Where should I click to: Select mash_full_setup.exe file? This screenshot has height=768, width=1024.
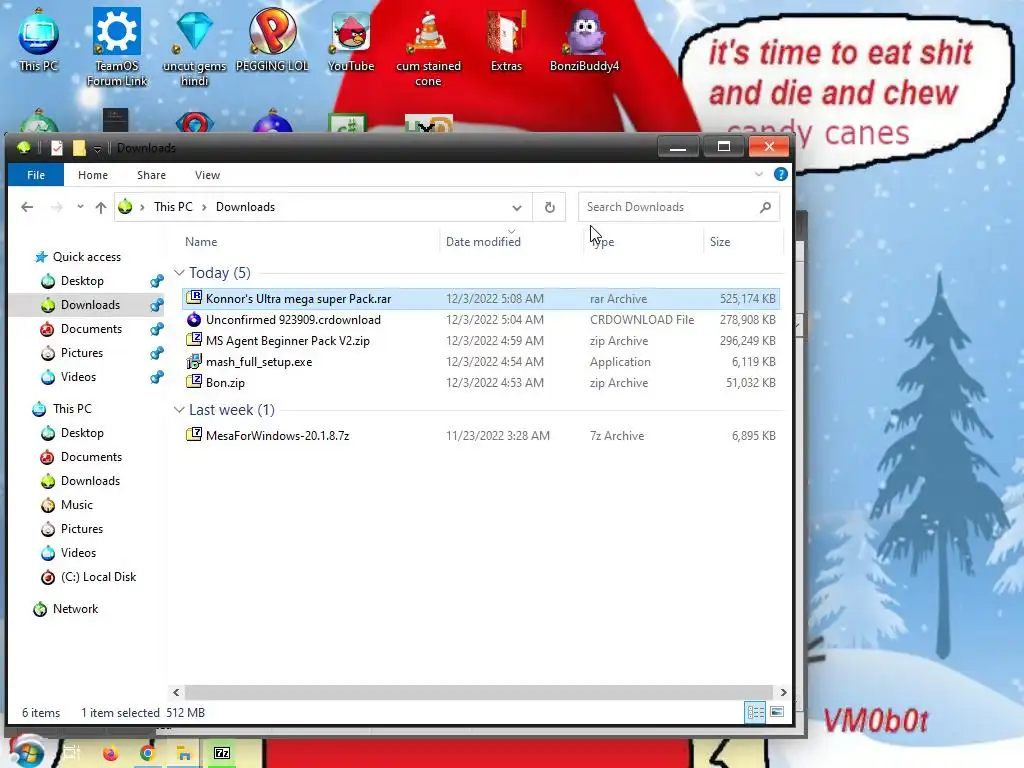[481, 362]
